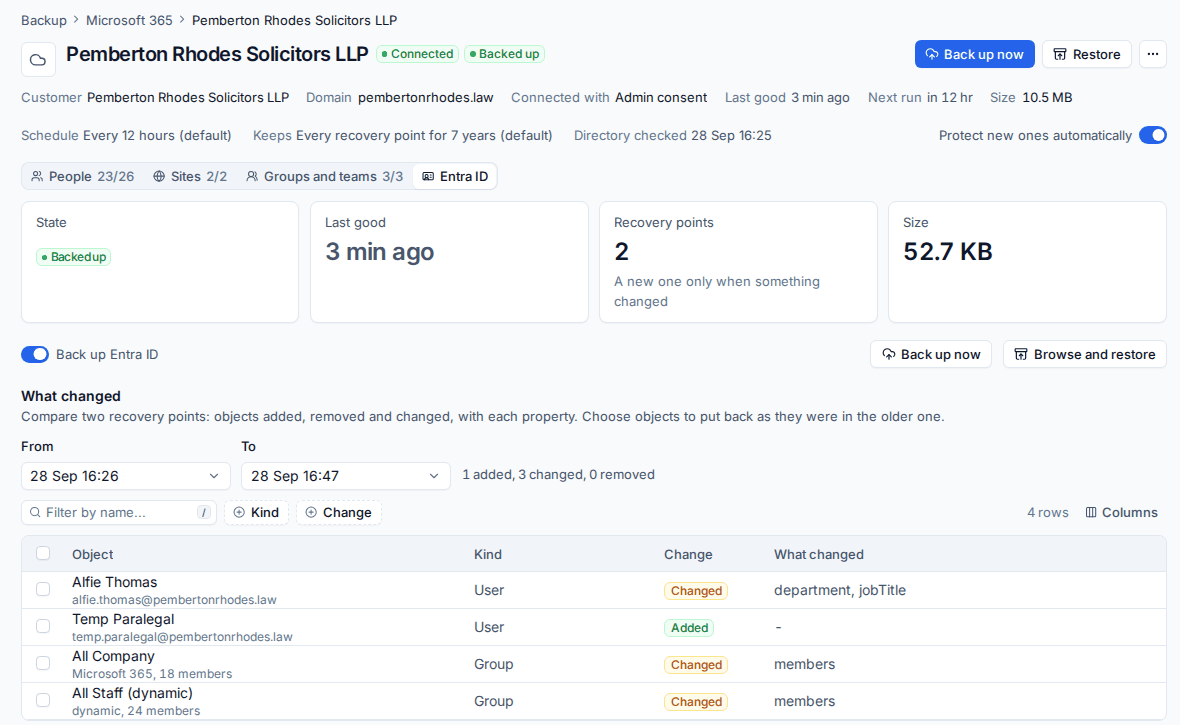Click the Added badge for Temp Paralegal
Viewport: 1180px width, 725px height.
point(689,628)
